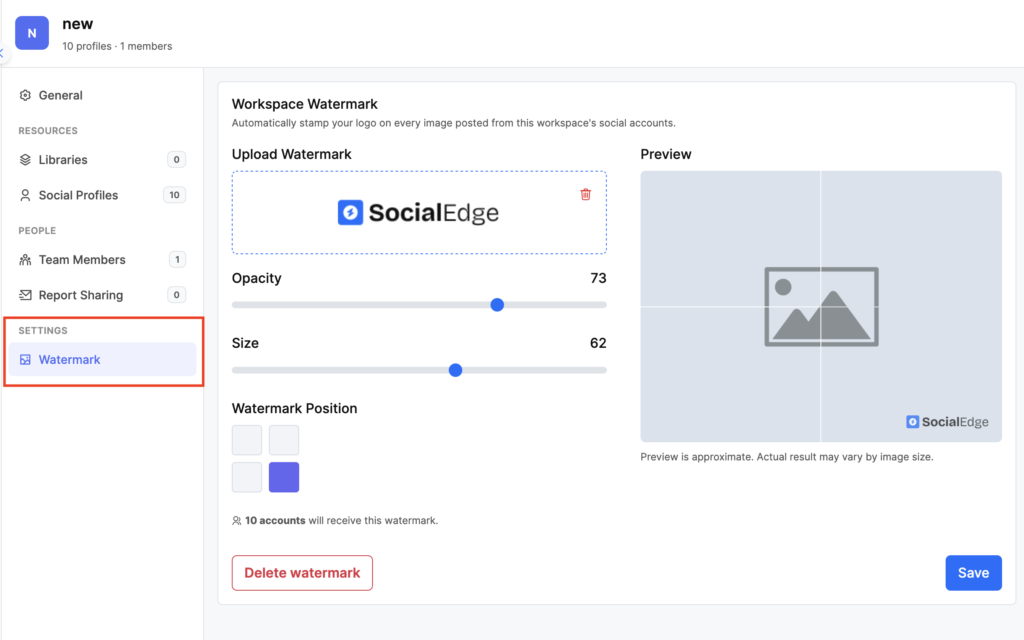The height and width of the screenshot is (640, 1024).
Task: Click the 'PEOPLE' sidebar header
Action: click(37, 231)
